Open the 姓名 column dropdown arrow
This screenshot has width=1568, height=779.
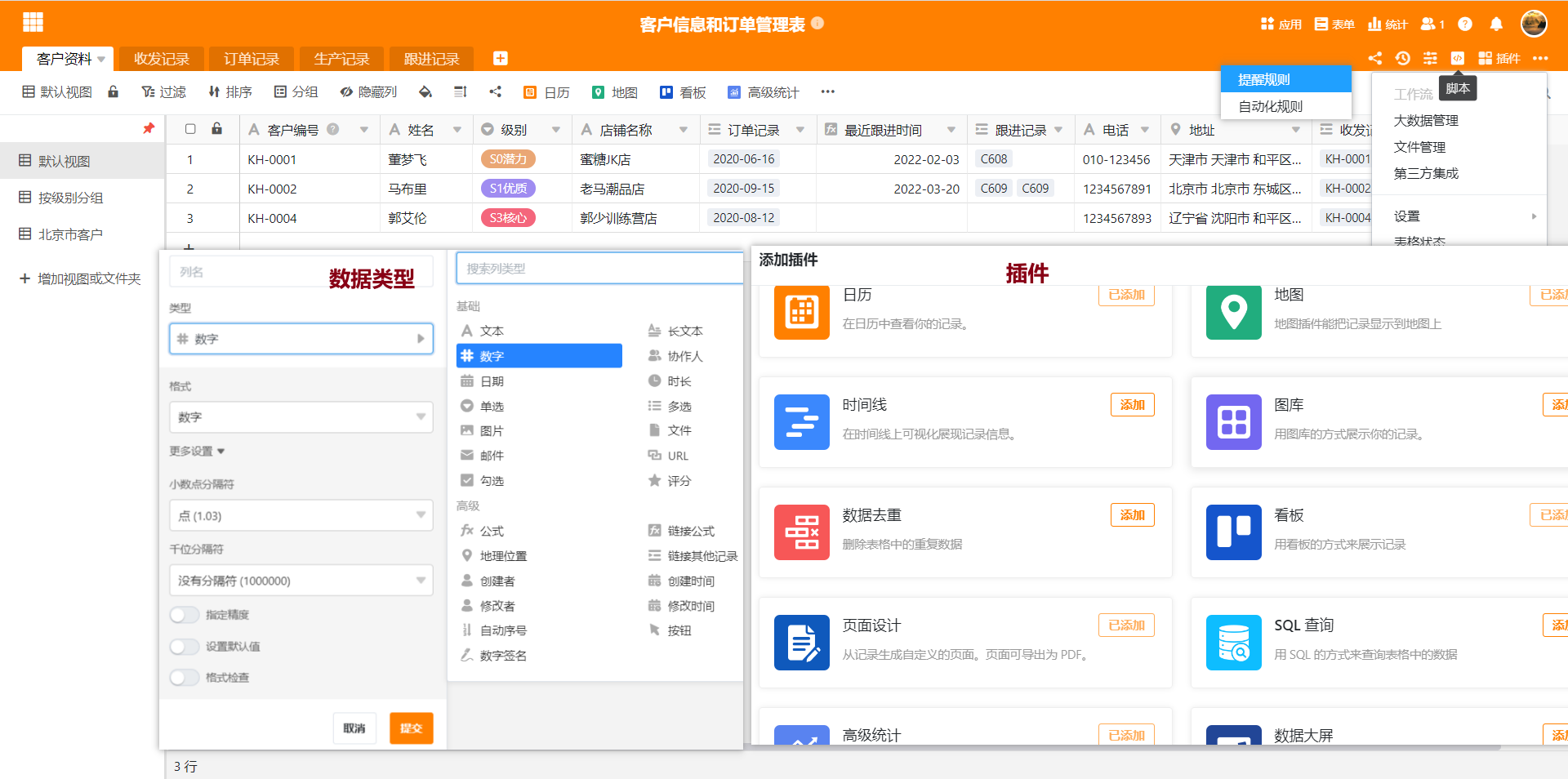point(457,129)
